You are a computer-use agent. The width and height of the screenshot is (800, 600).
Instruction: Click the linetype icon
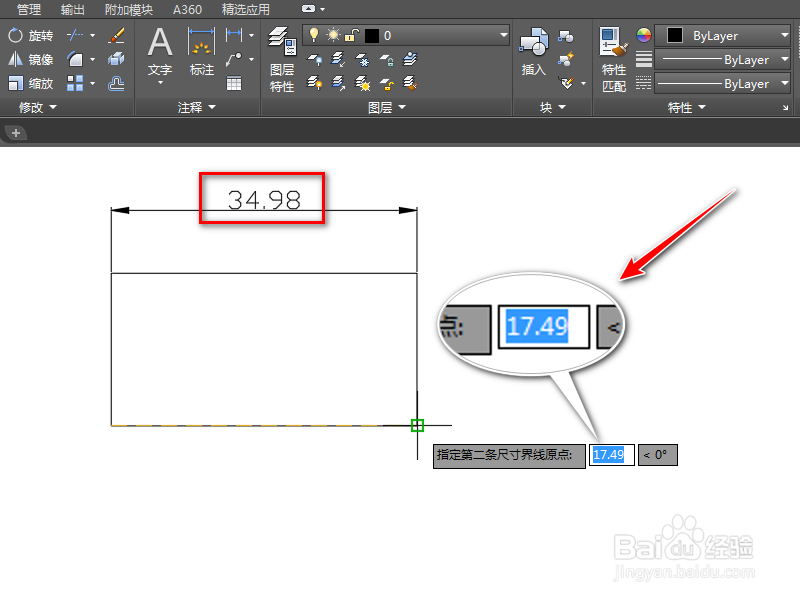(644, 83)
